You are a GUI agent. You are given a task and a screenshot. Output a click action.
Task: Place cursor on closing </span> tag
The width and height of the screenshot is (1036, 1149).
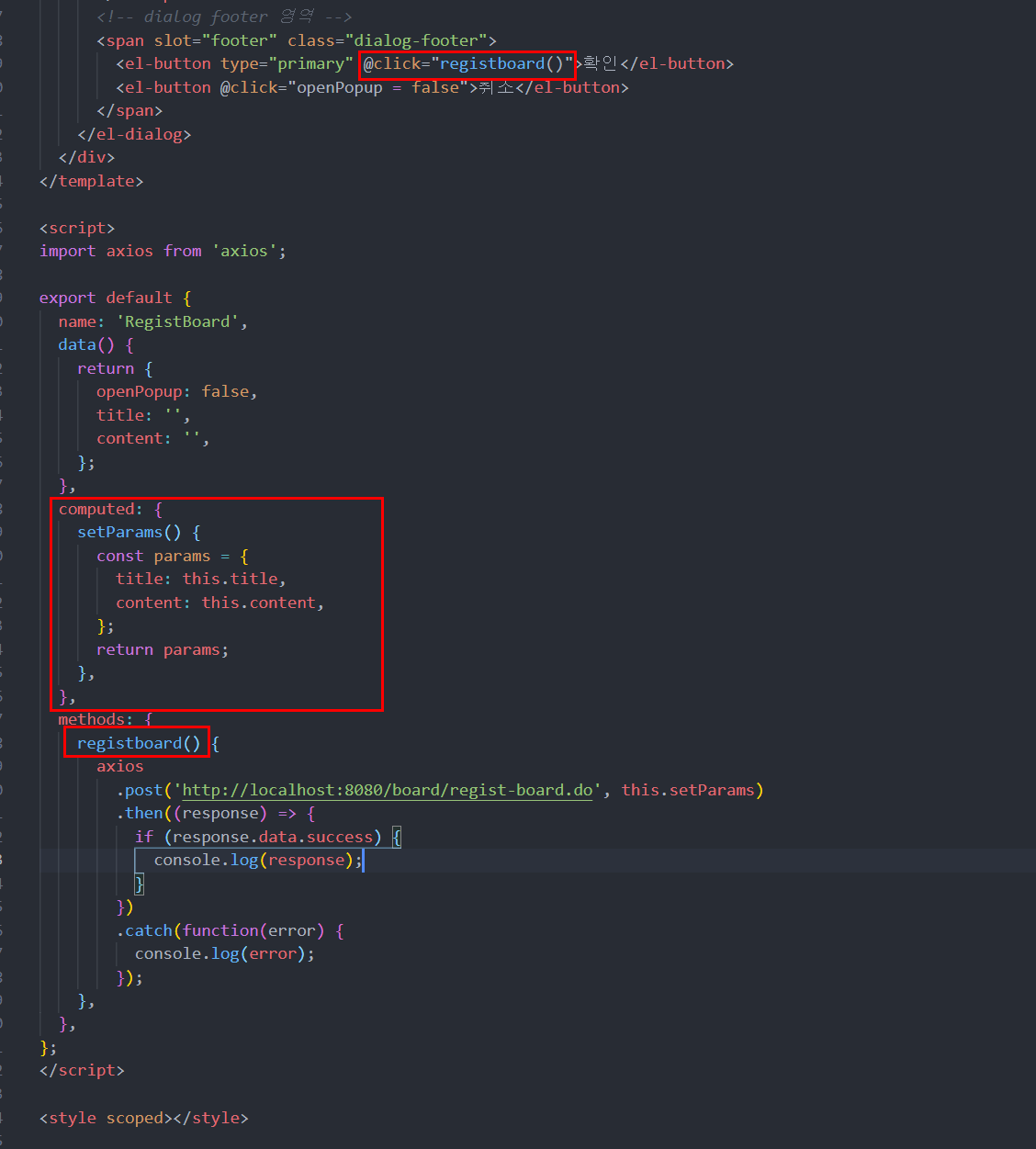pyautogui.click(x=129, y=110)
